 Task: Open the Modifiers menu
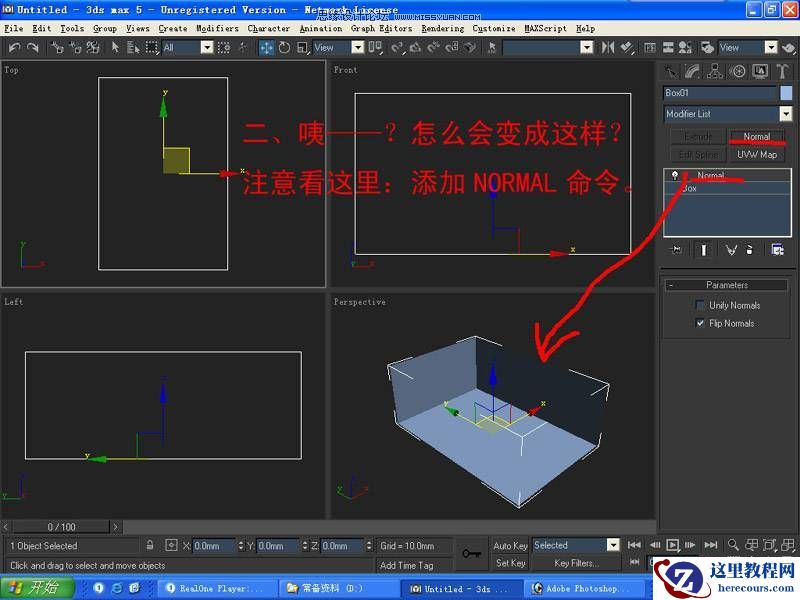(x=213, y=28)
